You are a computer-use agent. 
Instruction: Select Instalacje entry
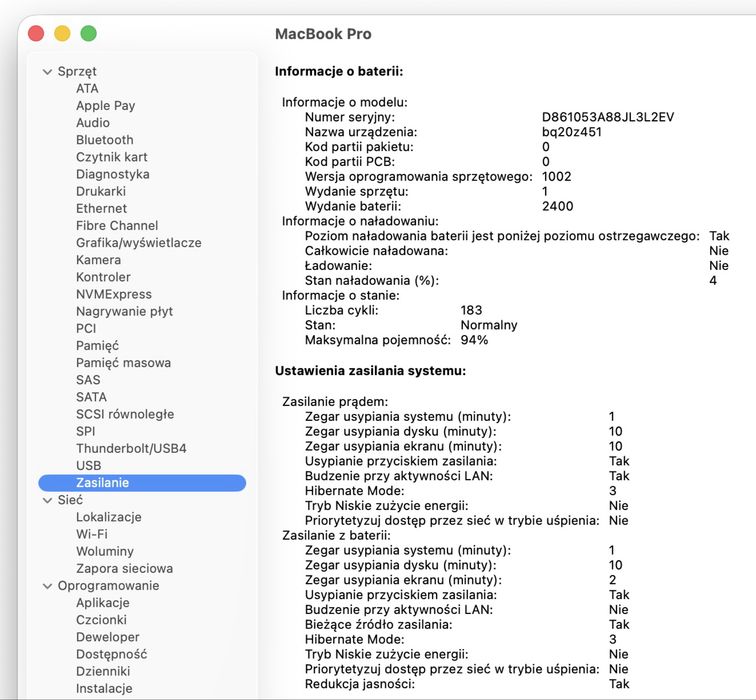click(x=104, y=689)
